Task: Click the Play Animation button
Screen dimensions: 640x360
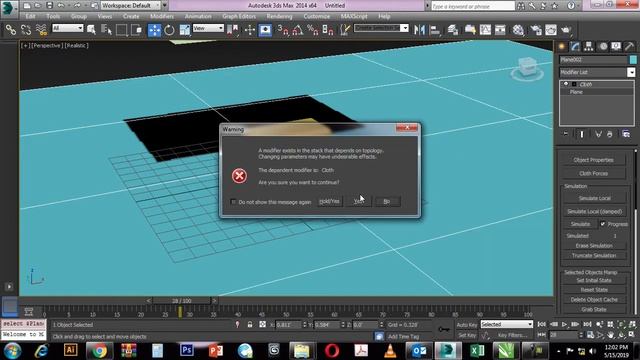Action: [x=564, y=324]
